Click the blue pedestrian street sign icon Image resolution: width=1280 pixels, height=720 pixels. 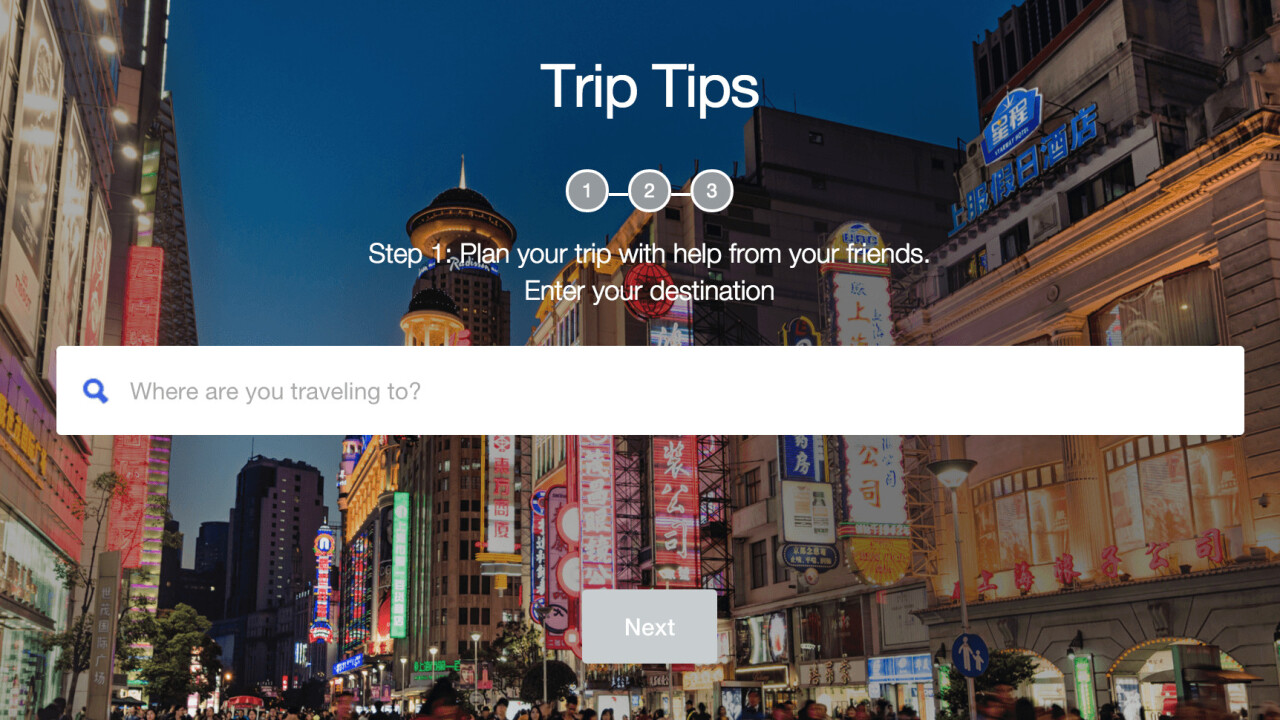pyautogui.click(x=969, y=655)
